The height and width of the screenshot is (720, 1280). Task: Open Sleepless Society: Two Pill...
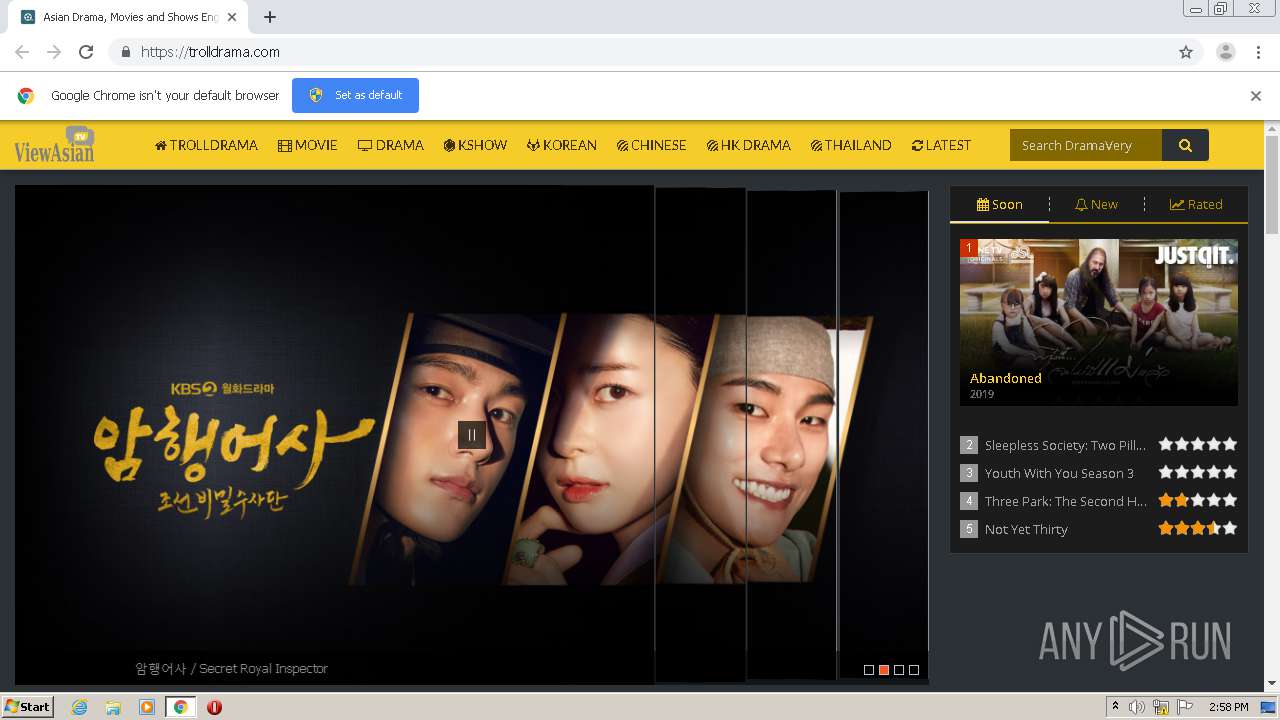pos(1065,445)
